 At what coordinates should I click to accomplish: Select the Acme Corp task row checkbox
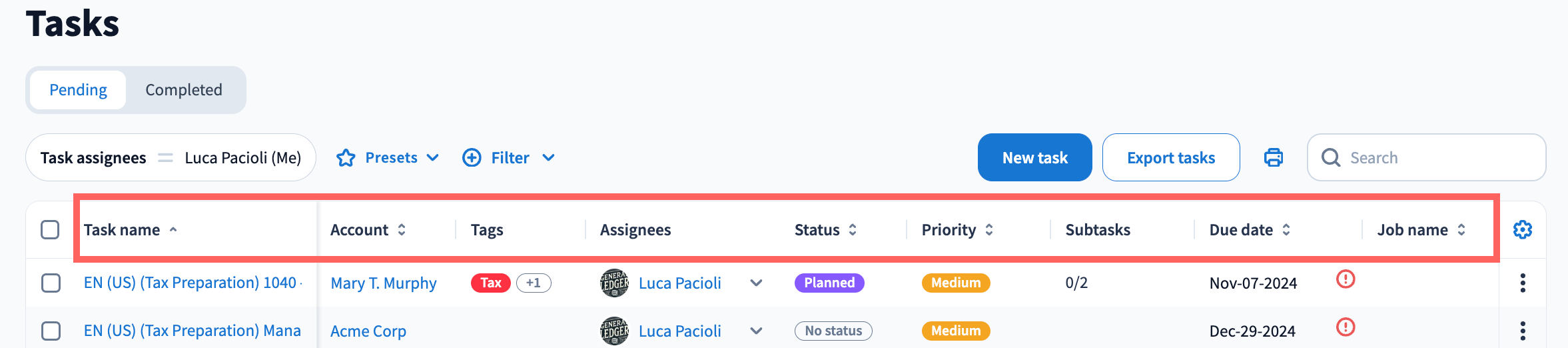click(x=51, y=331)
